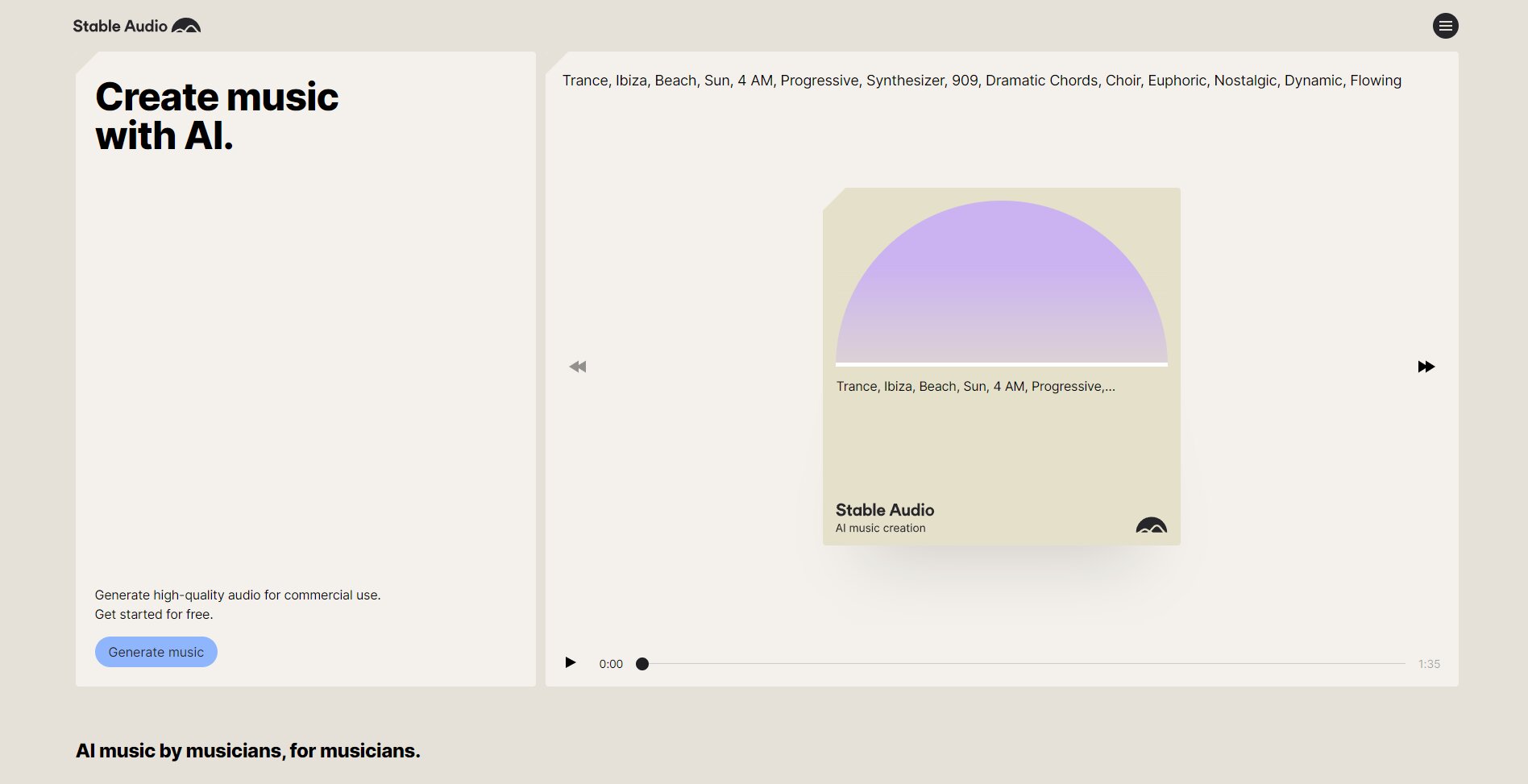Click the 'Get started for free' text
The width and height of the screenshot is (1528, 784).
click(154, 615)
